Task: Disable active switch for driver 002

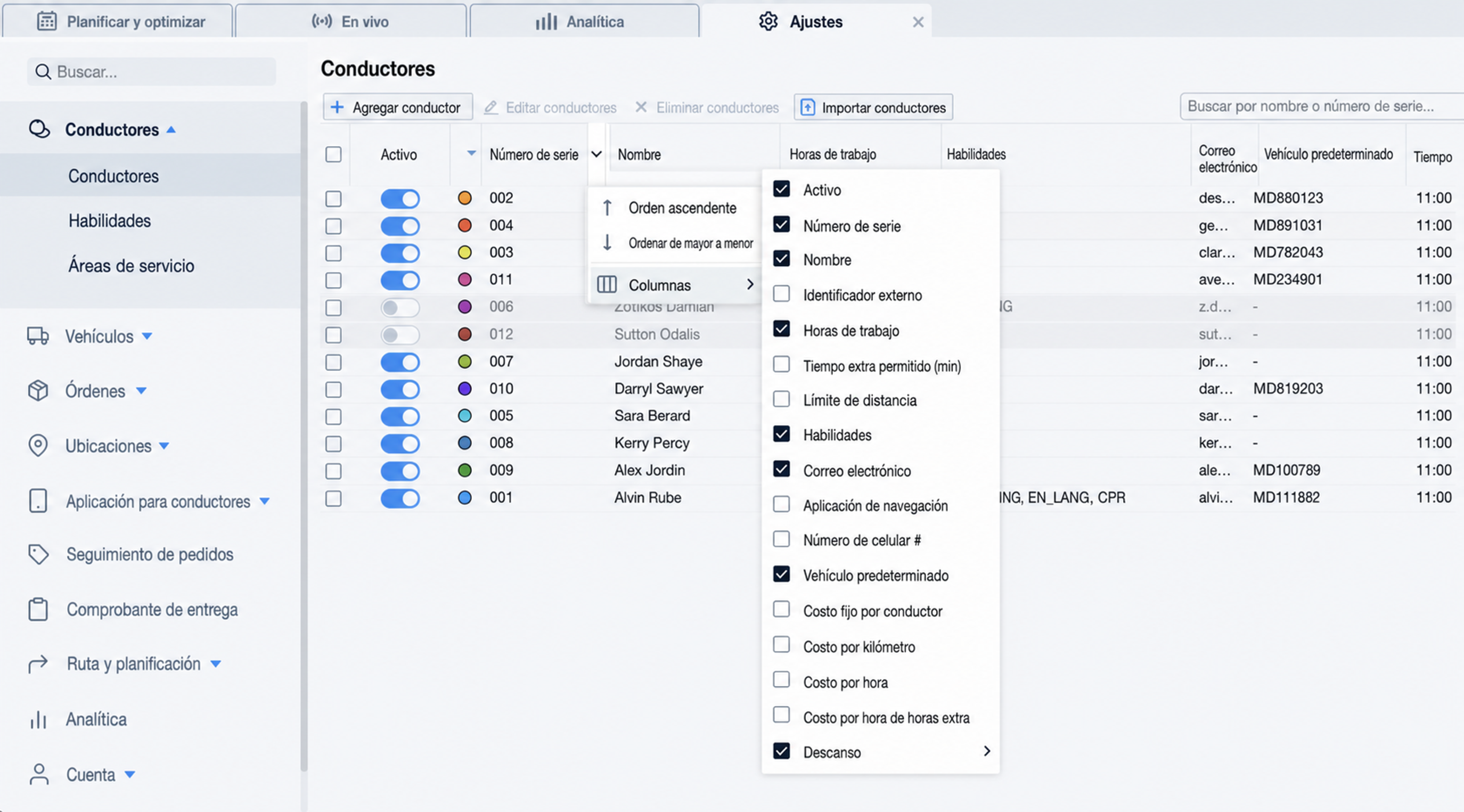Action: click(399, 199)
